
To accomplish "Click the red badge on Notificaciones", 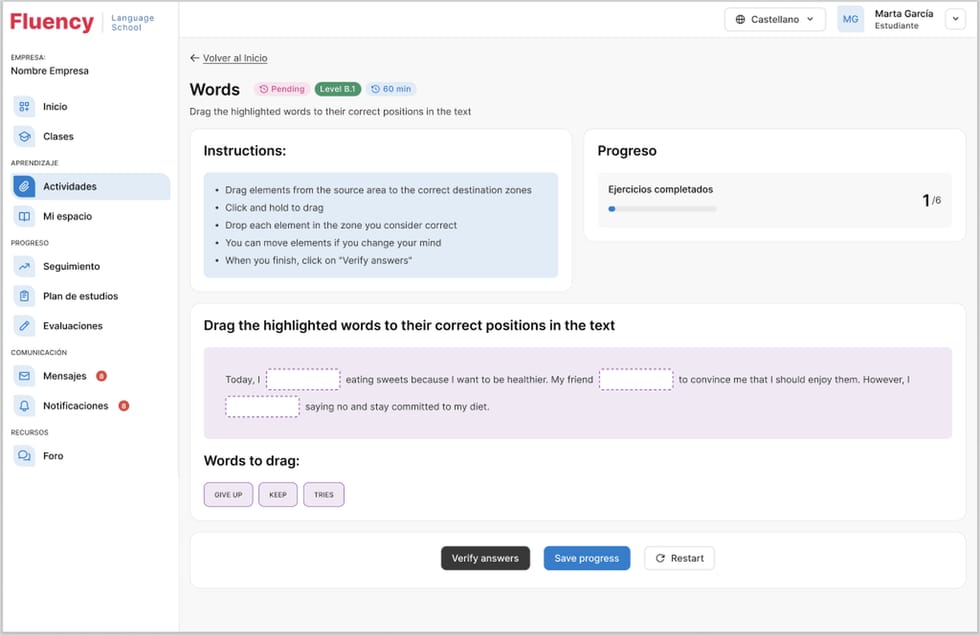I will point(124,405).
